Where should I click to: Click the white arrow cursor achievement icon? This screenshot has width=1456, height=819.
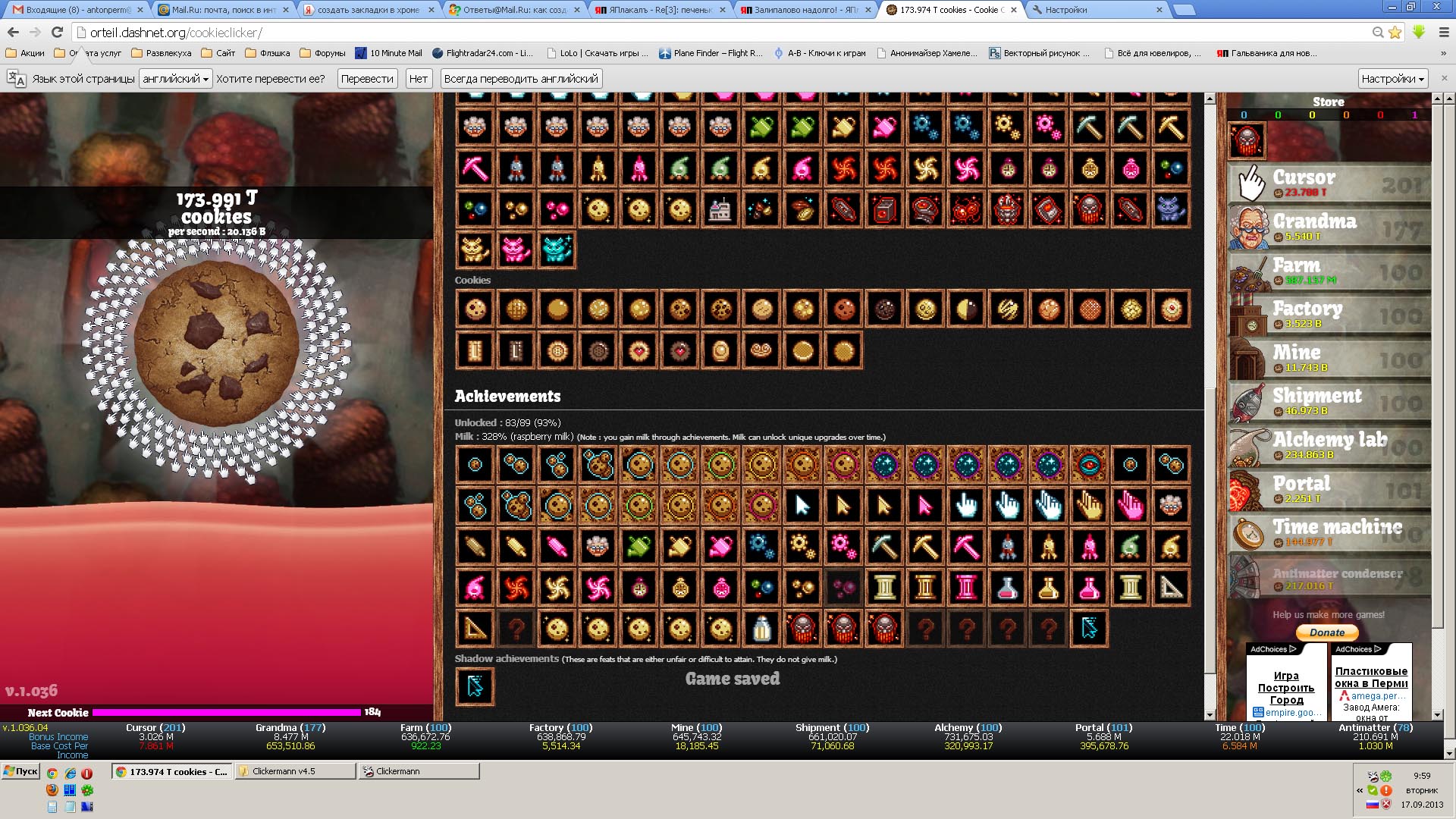pyautogui.click(x=803, y=505)
